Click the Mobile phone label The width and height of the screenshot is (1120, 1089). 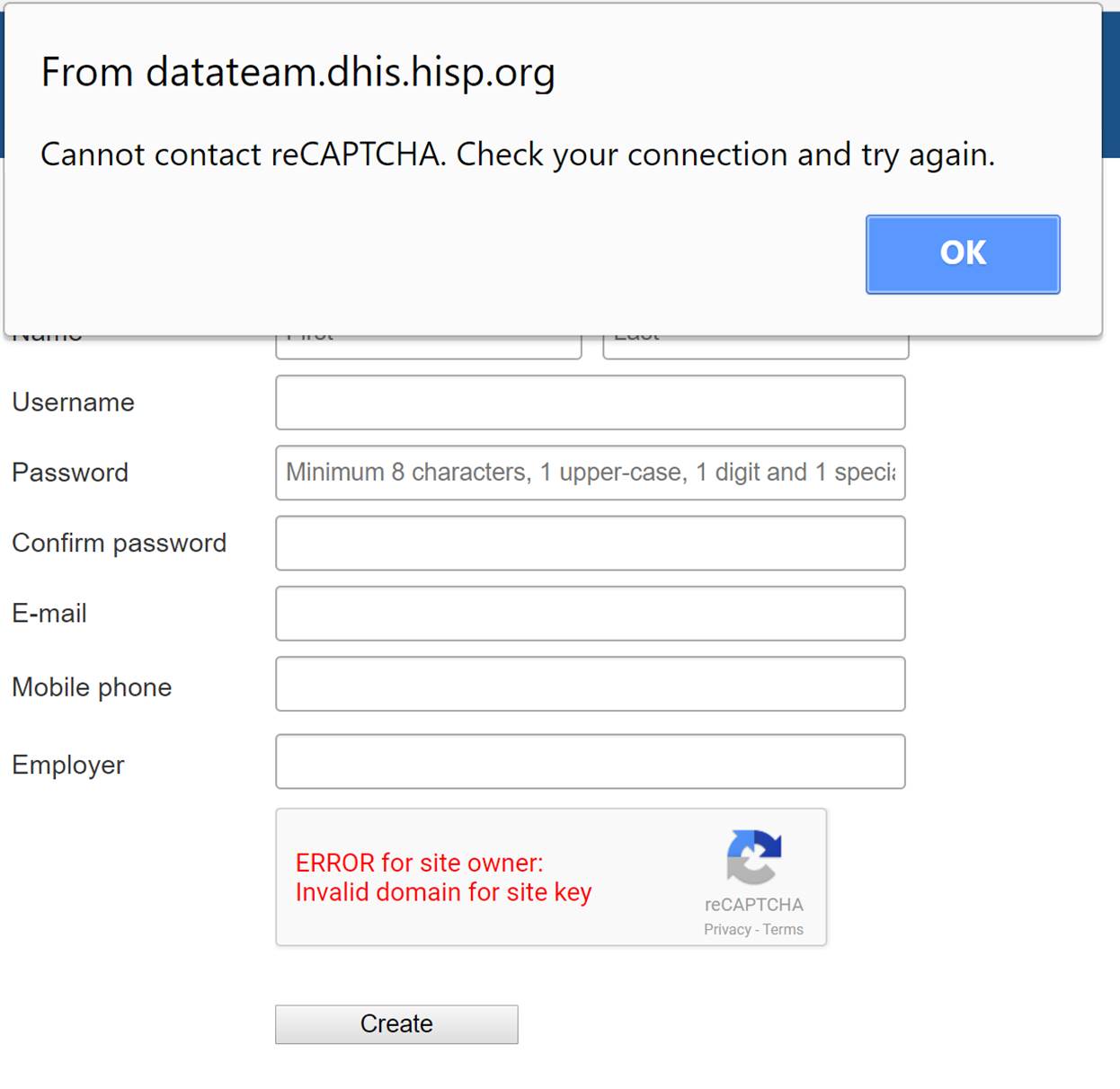coord(92,687)
